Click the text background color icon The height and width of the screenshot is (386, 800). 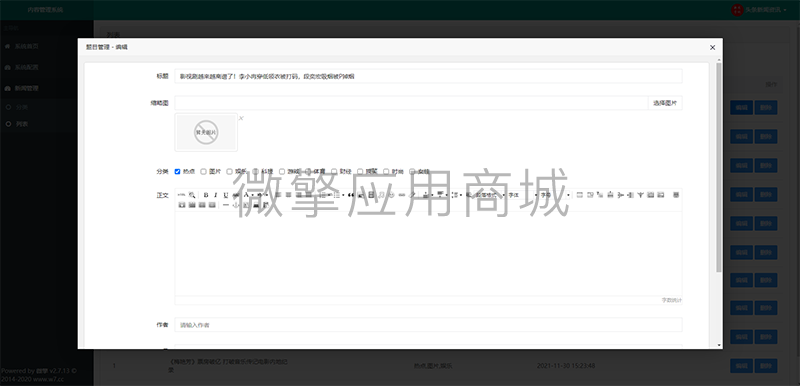pyautogui.click(x=259, y=195)
